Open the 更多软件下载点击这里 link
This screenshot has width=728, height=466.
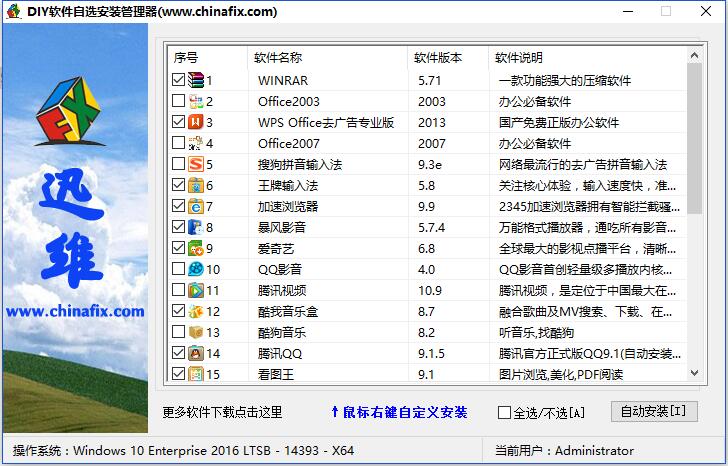coord(222,412)
